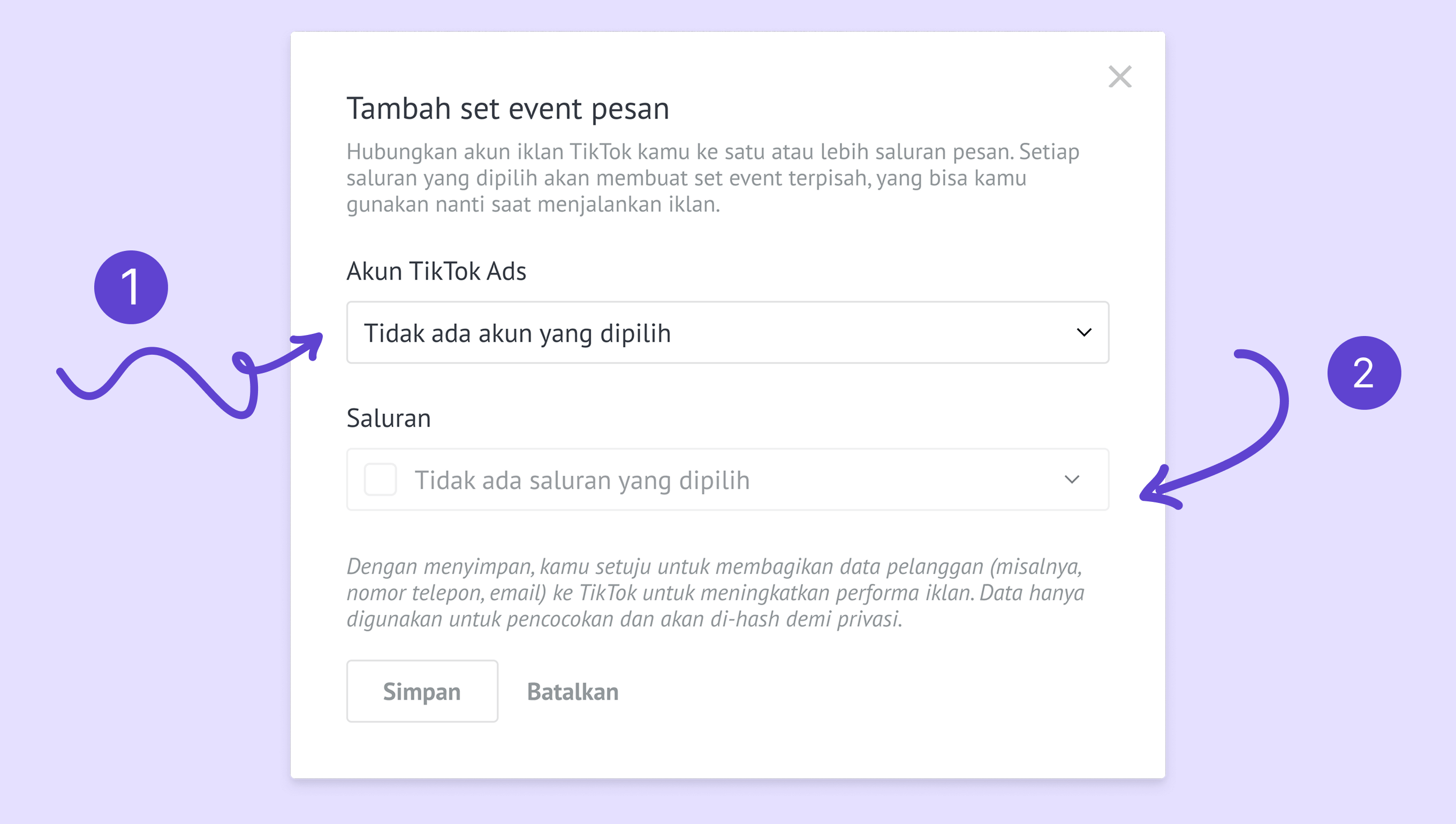Click the chevron arrow in the Saluran field
The height and width of the screenshot is (824, 1456).
(1071, 480)
